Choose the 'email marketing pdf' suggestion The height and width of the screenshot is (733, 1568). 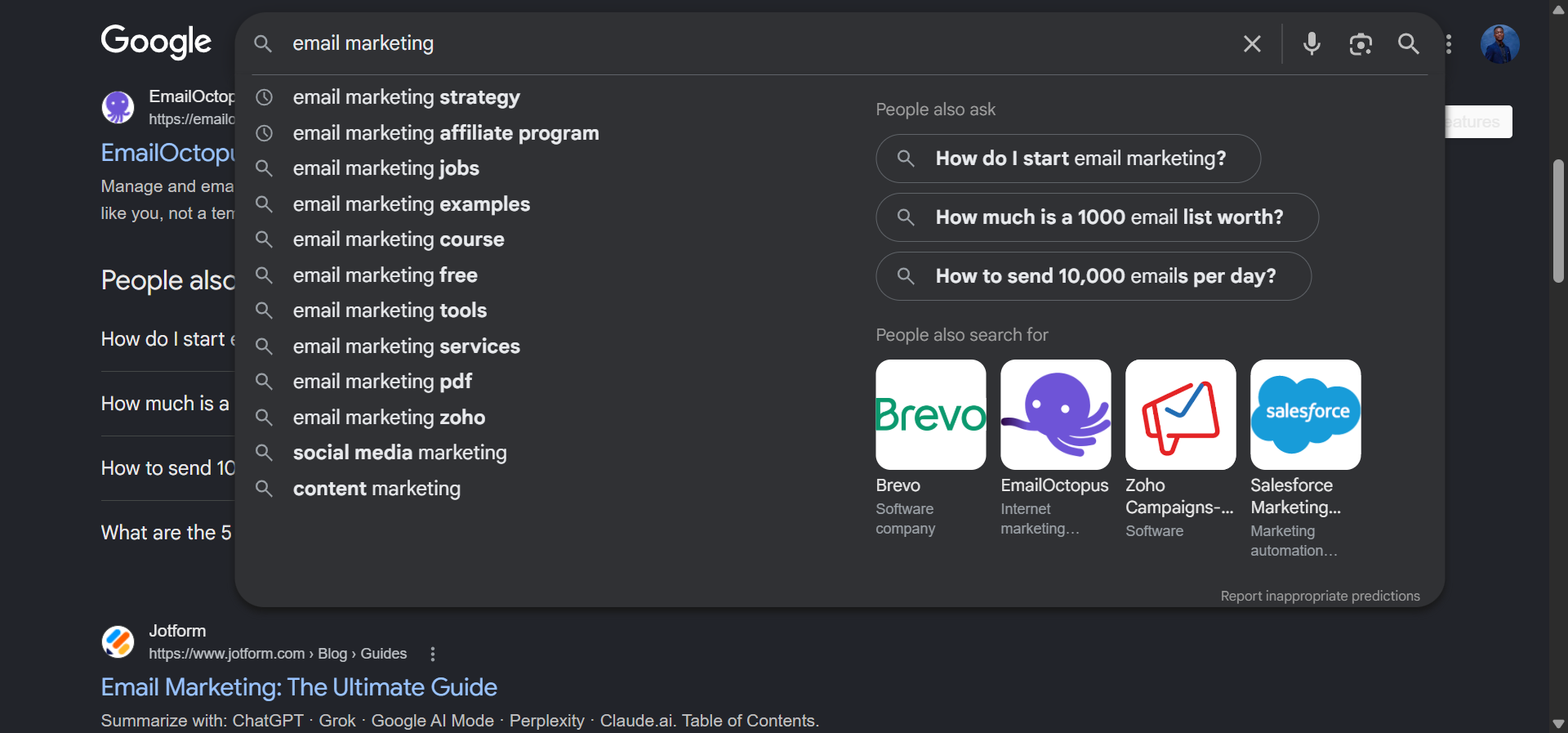382,382
